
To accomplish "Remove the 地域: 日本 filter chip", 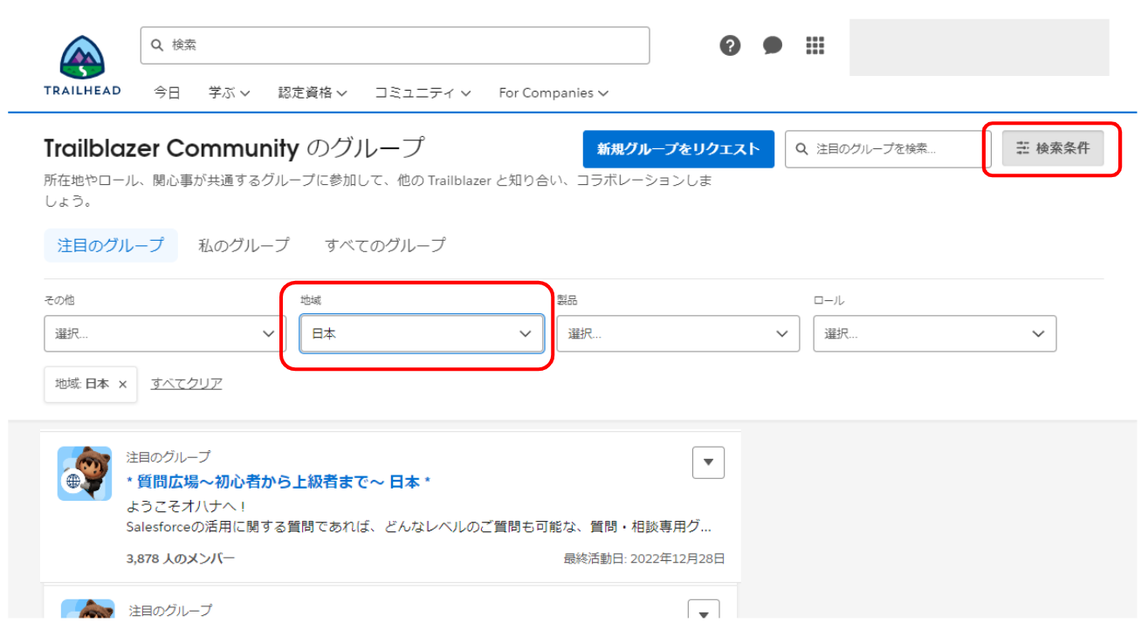I will tap(122, 384).
